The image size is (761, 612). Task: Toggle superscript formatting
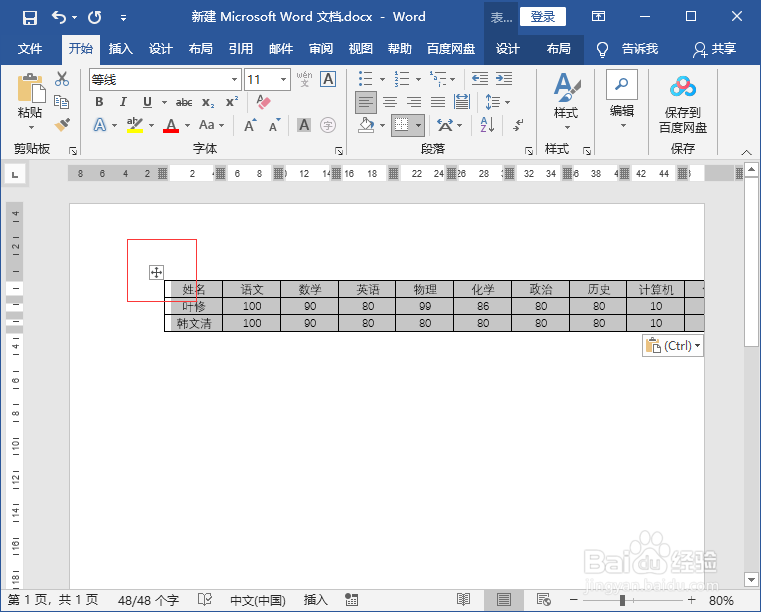click(232, 102)
